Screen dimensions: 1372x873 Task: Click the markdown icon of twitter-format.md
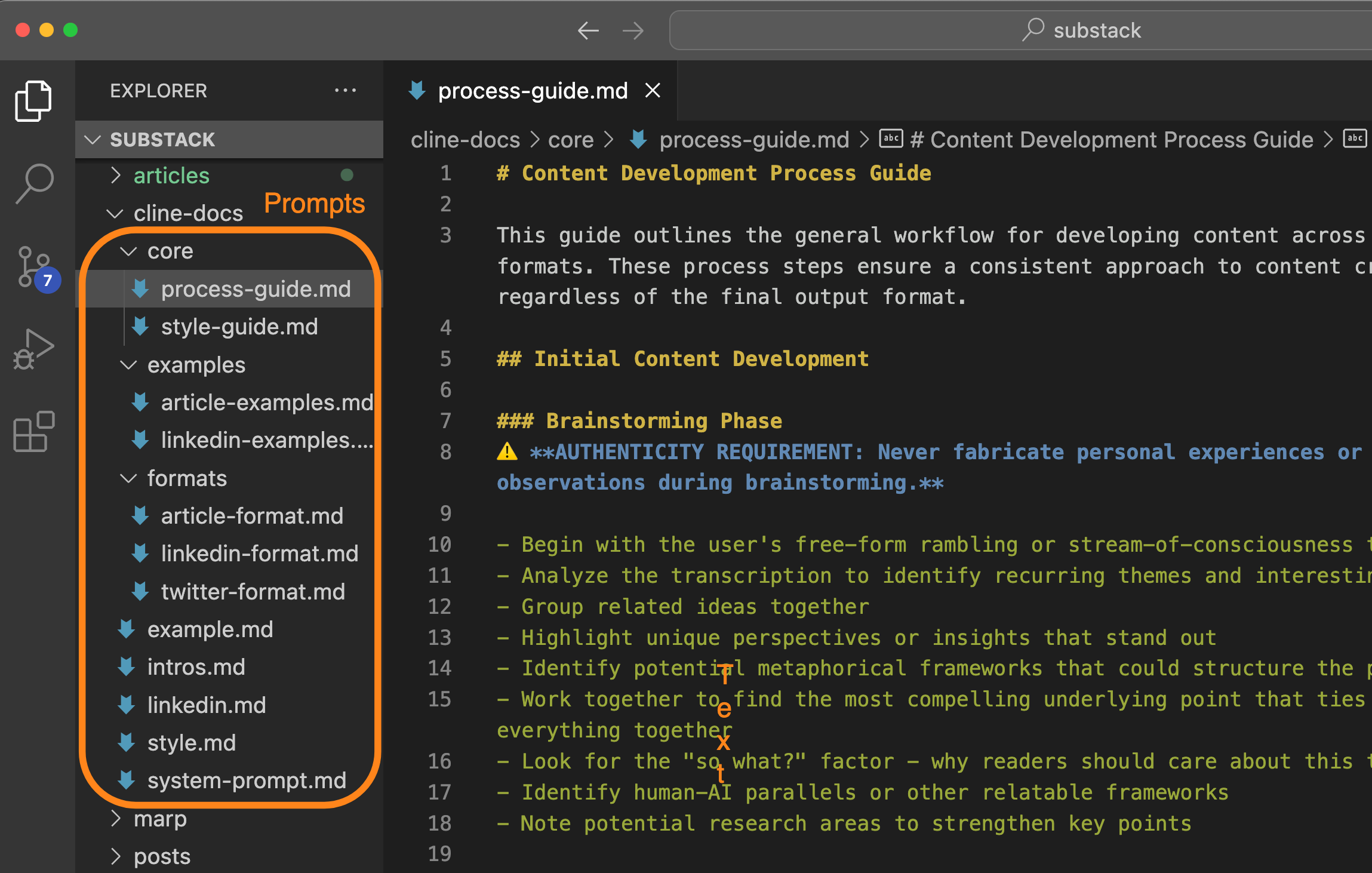[140, 592]
